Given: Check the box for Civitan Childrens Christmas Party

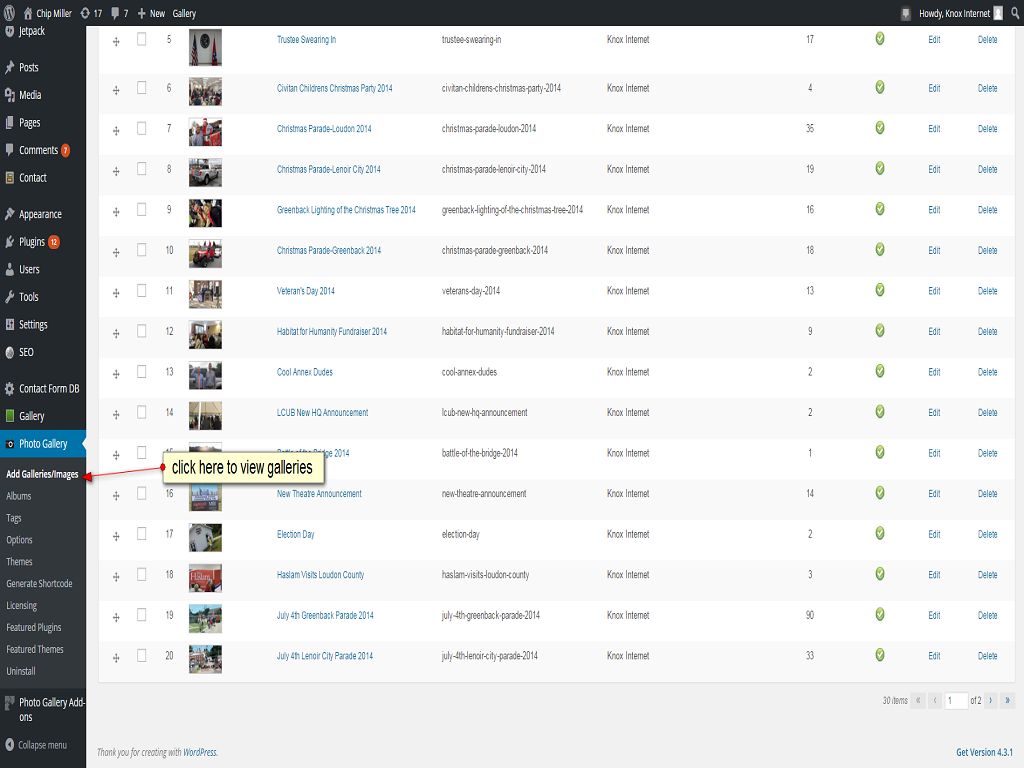Looking at the screenshot, I should [x=141, y=88].
